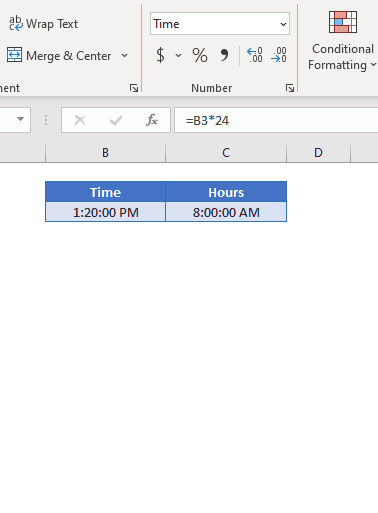Click the Insert Function fx icon
The image size is (378, 513).
(152, 120)
